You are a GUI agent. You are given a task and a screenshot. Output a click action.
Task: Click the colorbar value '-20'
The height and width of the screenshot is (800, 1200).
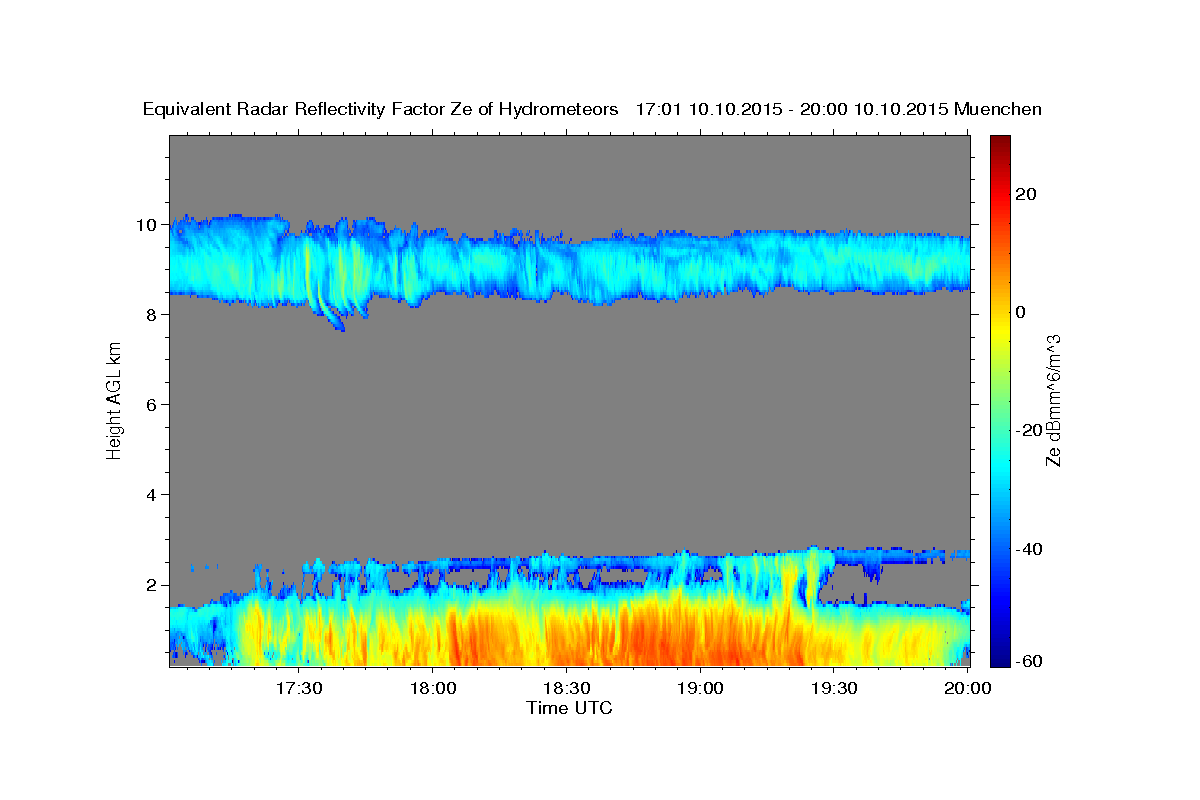pos(1028,430)
